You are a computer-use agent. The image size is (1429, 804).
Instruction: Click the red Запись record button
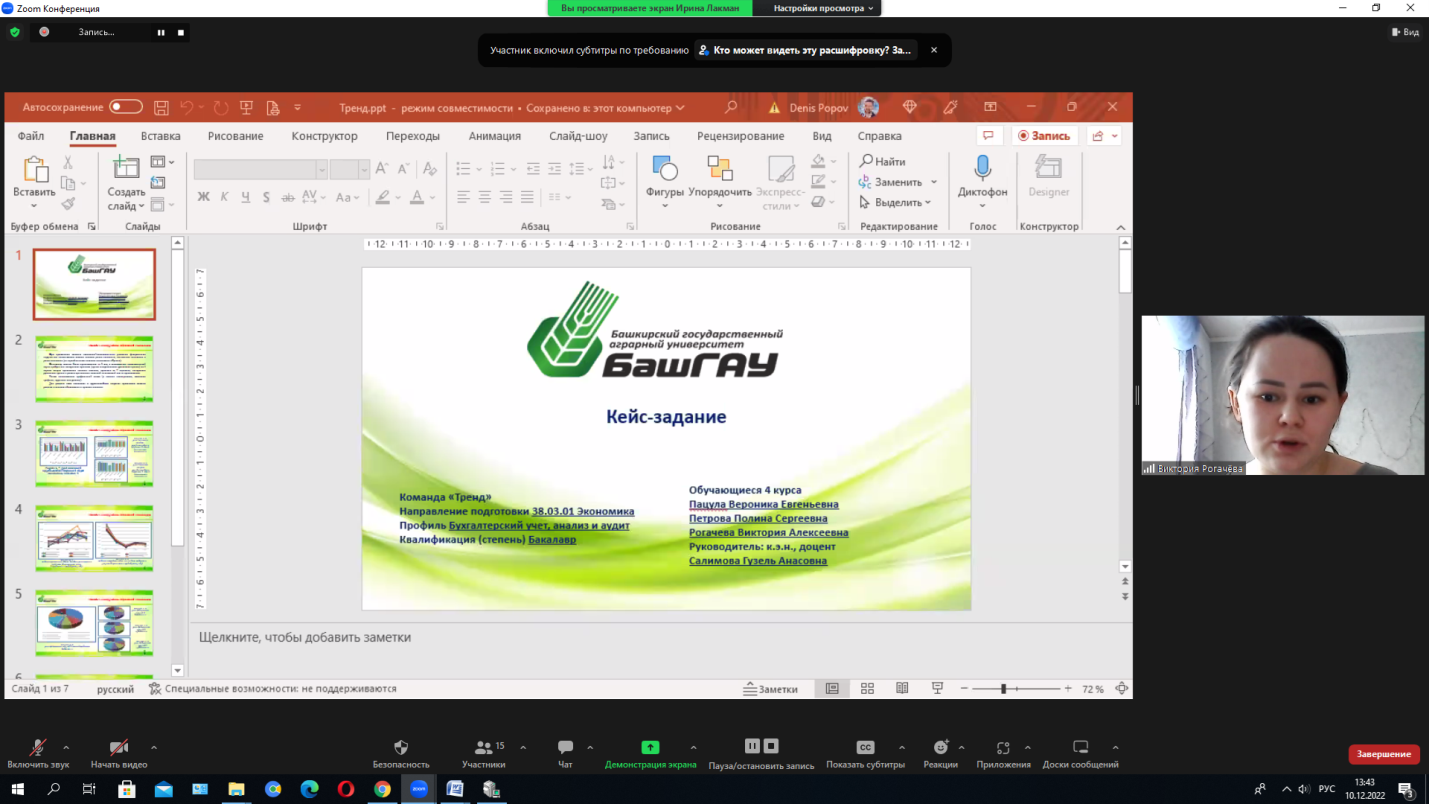(x=1044, y=136)
